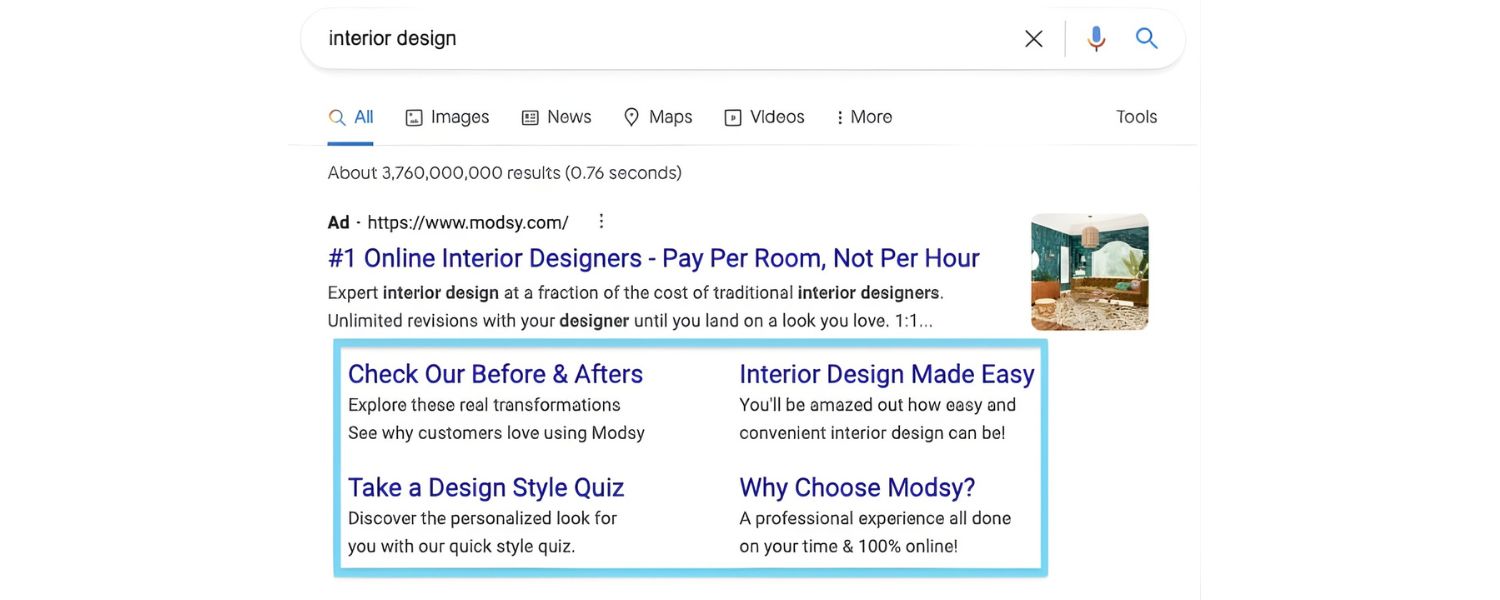Click the "Why Choose Modsy?" sitelink

857,487
